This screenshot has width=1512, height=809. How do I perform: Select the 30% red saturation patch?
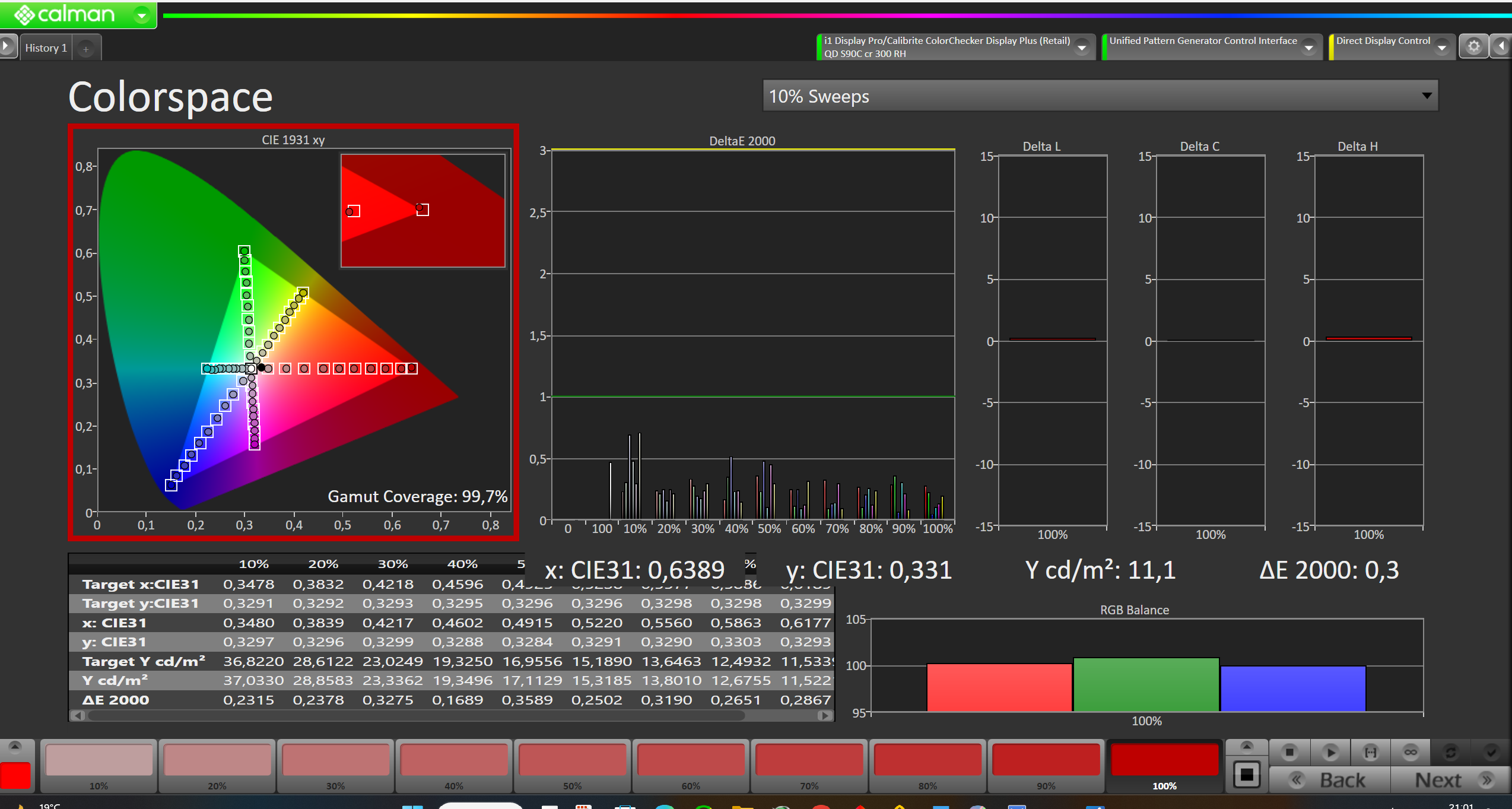335,765
